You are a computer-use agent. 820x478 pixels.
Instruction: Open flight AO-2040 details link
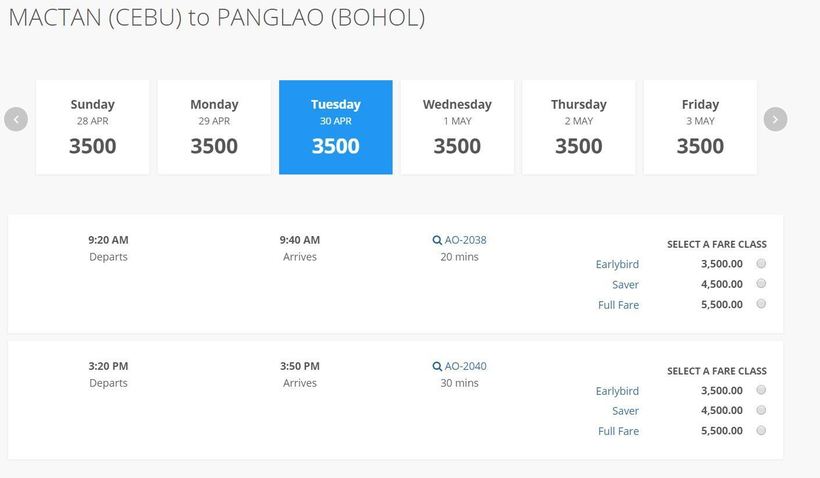click(466, 366)
